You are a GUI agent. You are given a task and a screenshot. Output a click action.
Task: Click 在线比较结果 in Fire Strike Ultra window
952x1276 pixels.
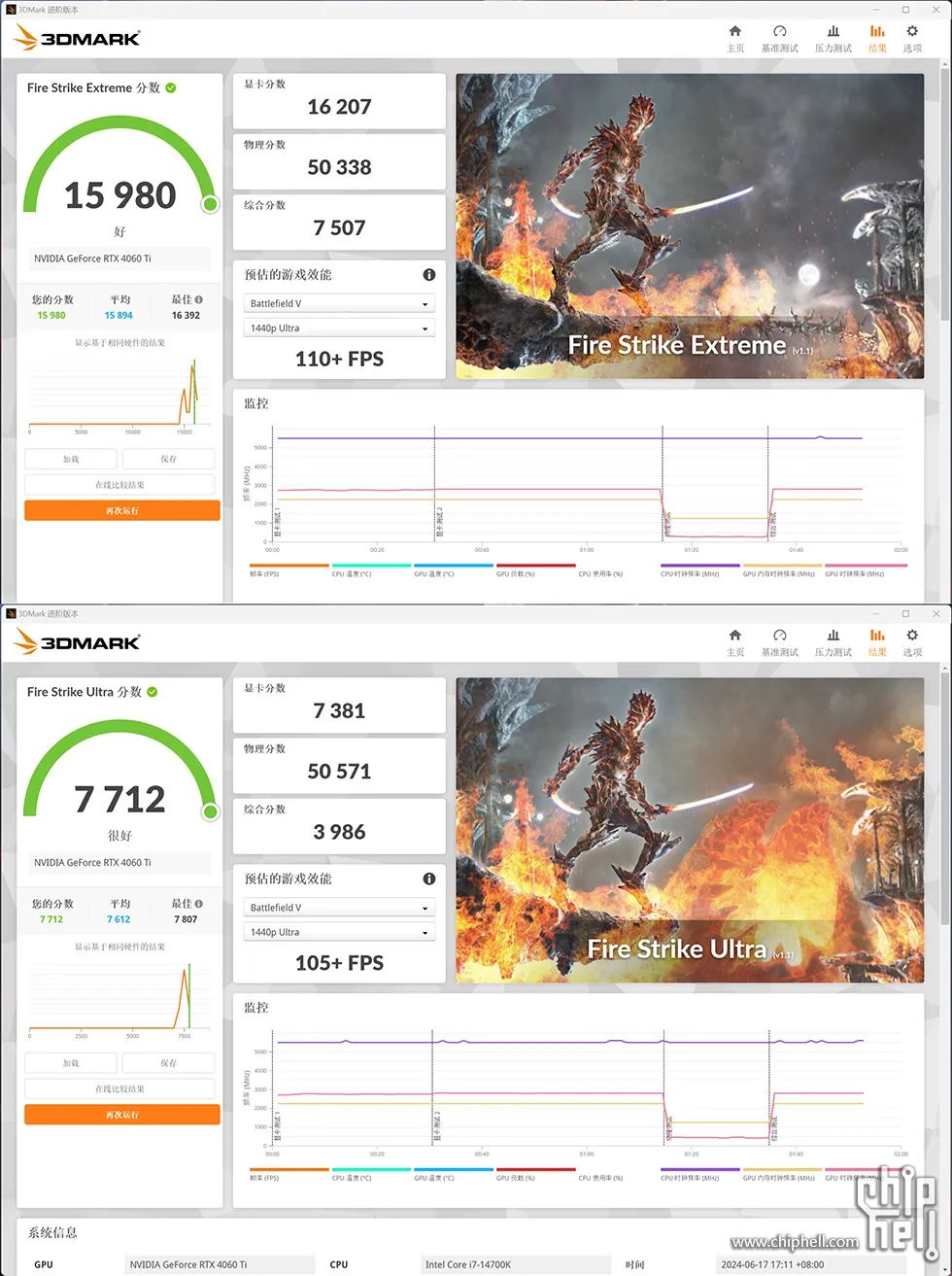point(119,1089)
